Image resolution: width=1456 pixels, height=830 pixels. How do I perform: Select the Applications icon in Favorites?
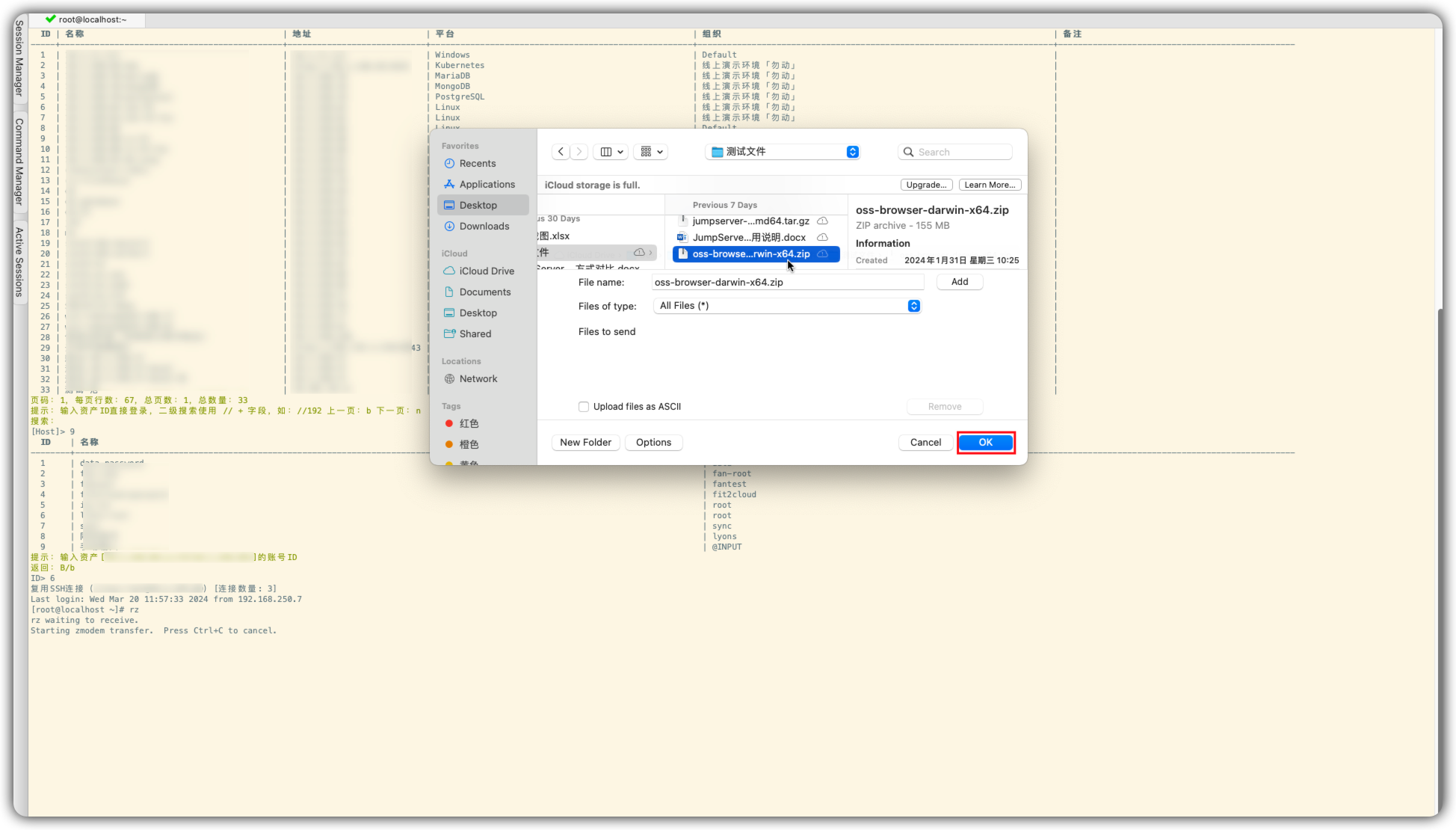pos(449,185)
